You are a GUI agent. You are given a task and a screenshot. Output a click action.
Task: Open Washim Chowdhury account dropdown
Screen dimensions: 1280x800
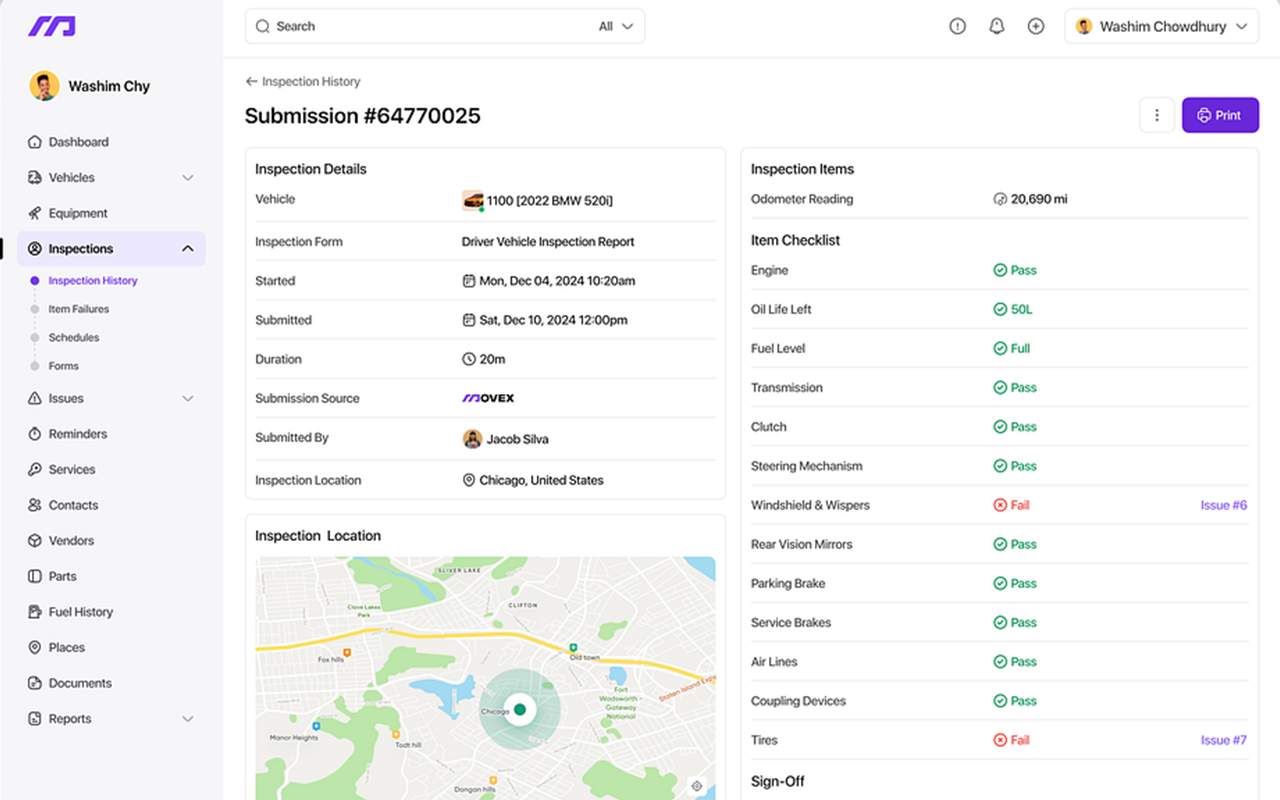(1161, 27)
